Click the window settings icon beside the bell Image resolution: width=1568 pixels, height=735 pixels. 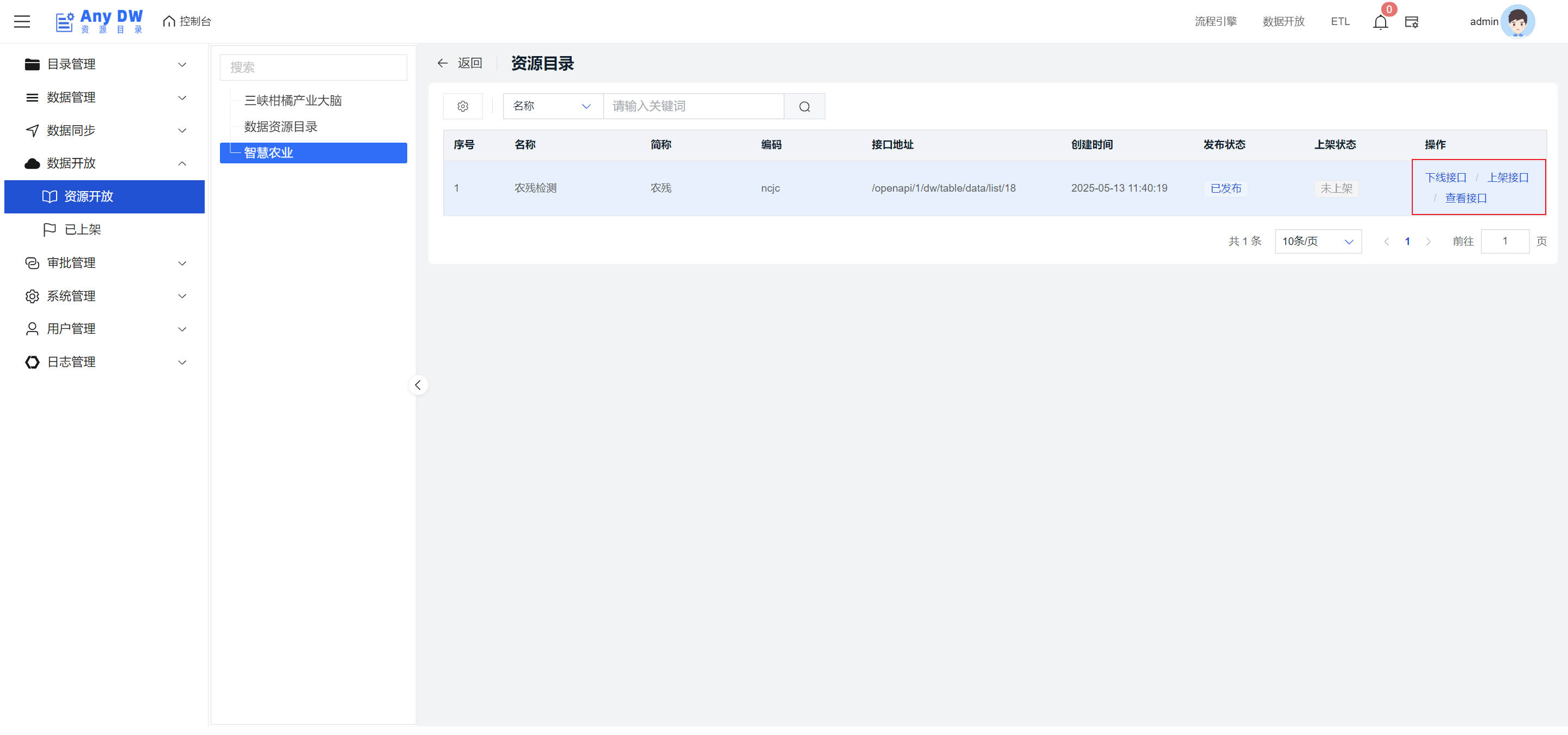[1411, 22]
